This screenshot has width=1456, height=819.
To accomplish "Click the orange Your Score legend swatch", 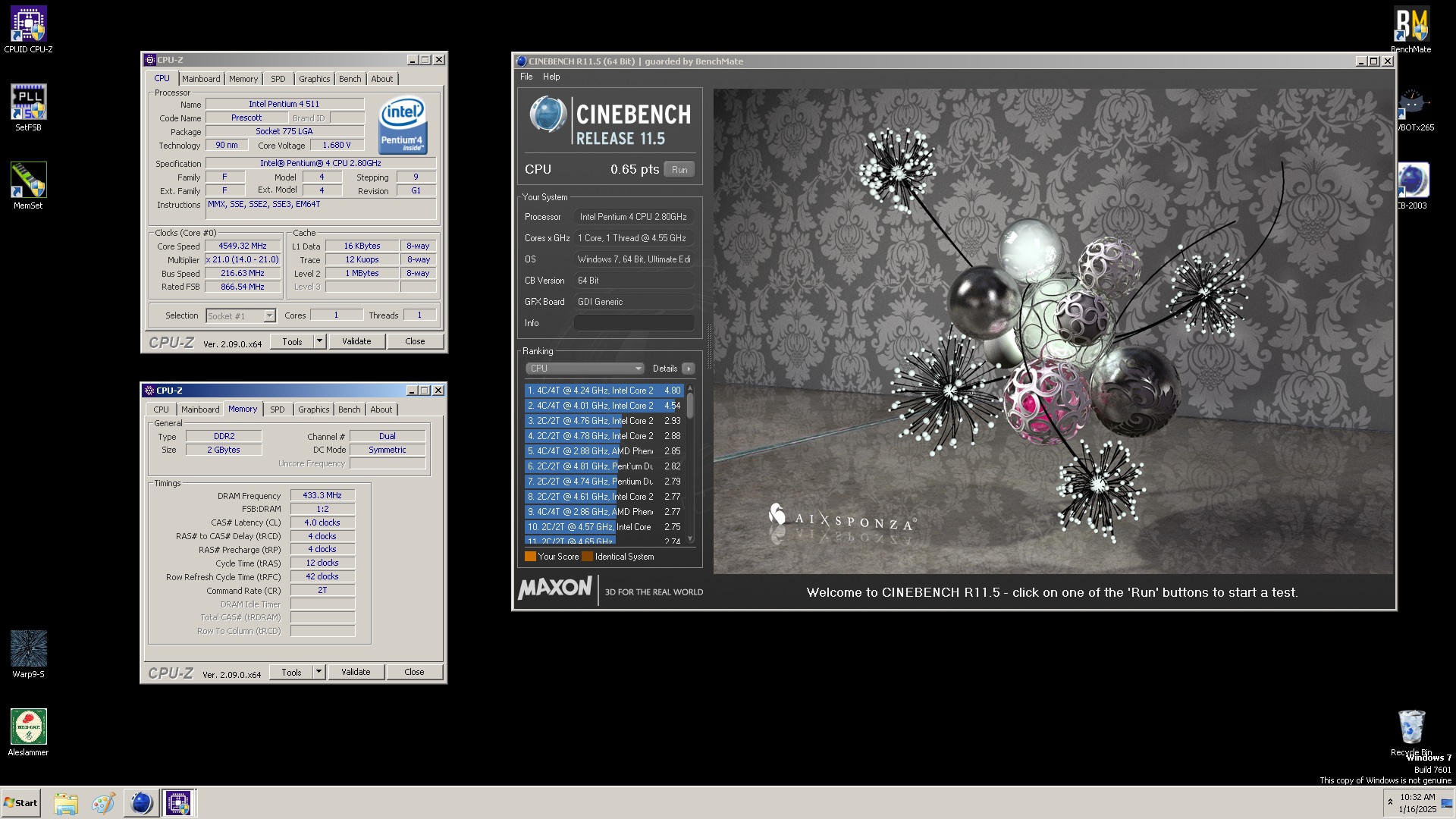I will tap(530, 557).
